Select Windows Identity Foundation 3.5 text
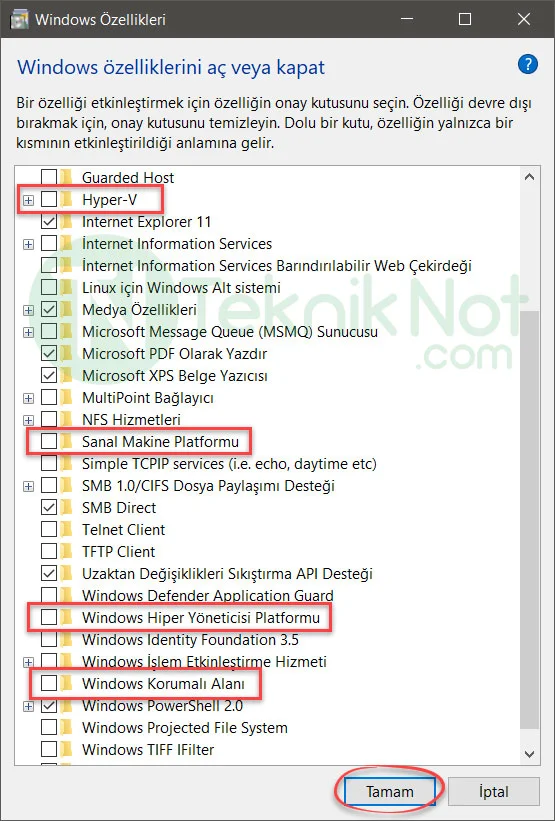555x821 pixels. [x=190, y=639]
